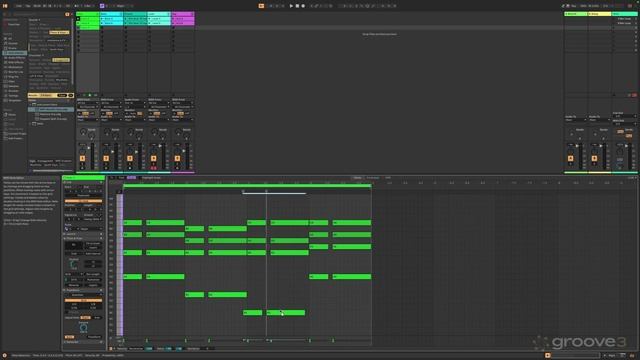The height and width of the screenshot is (360, 640).
Task: Click the blue knob in the Transform section
Action: [x=83, y=327]
